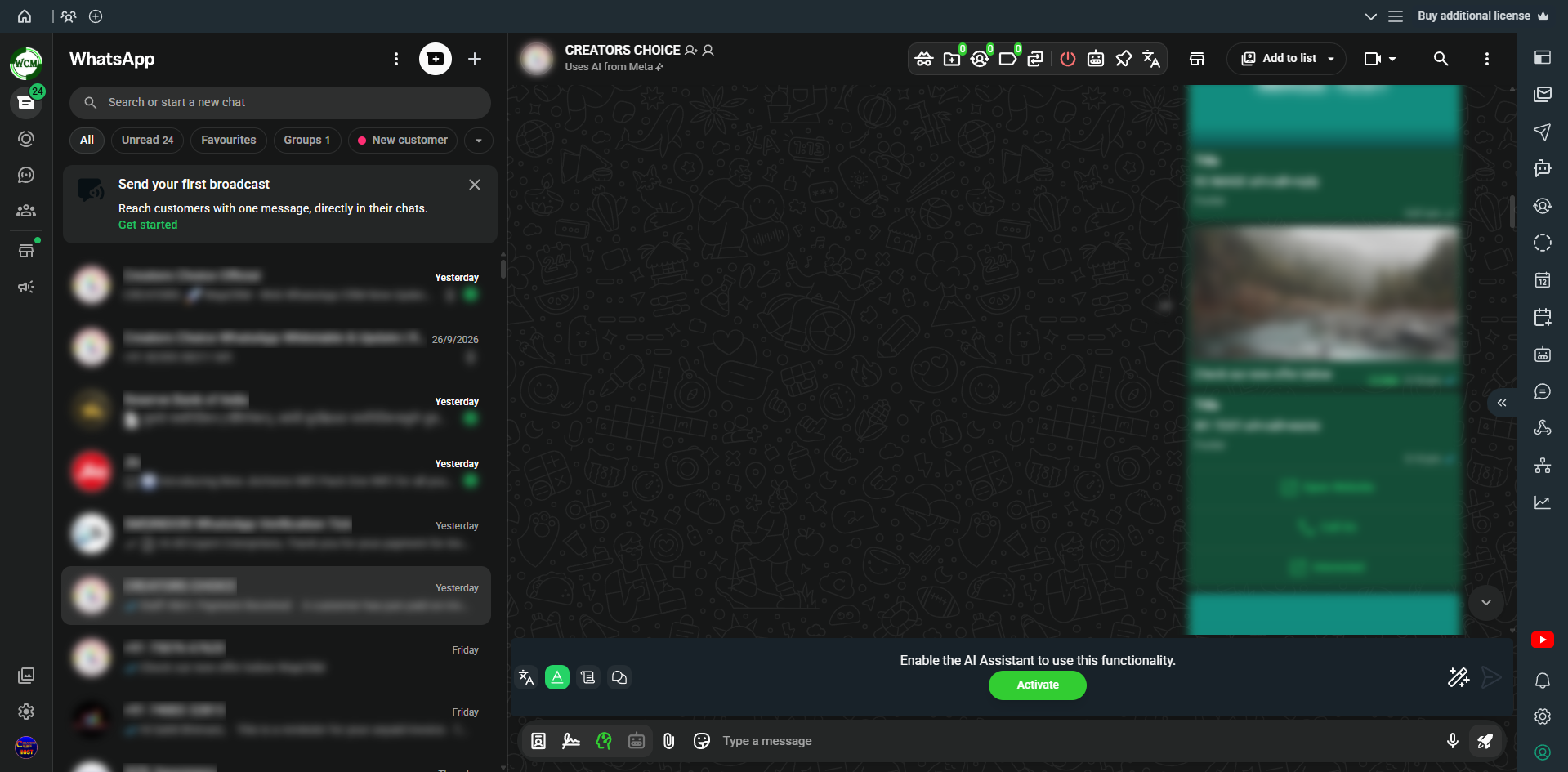Open the translate icon in chat header toolbar
Viewport: 1568px width, 772px height.
pos(1151,59)
